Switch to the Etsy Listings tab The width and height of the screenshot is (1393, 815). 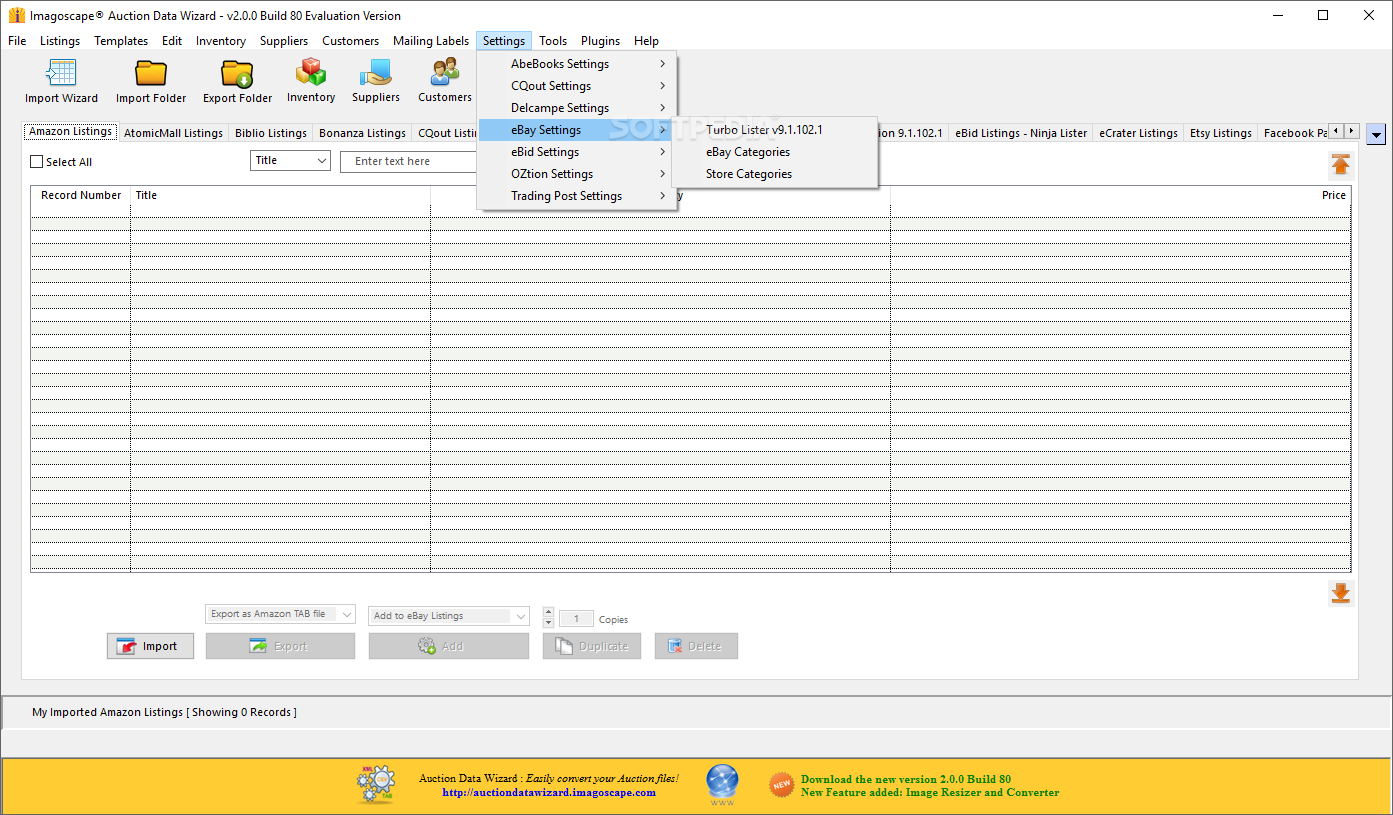(x=1220, y=133)
